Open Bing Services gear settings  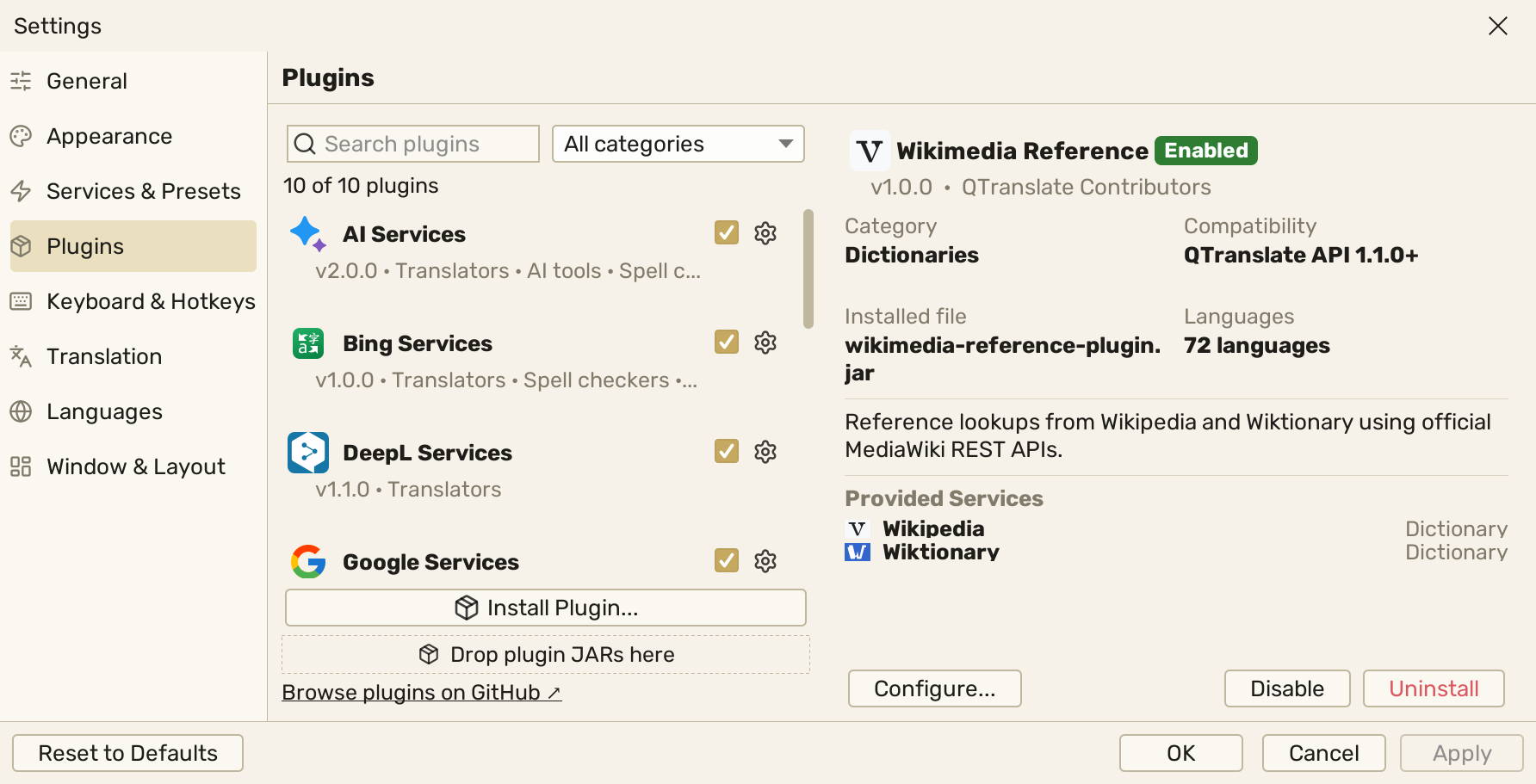[765, 343]
